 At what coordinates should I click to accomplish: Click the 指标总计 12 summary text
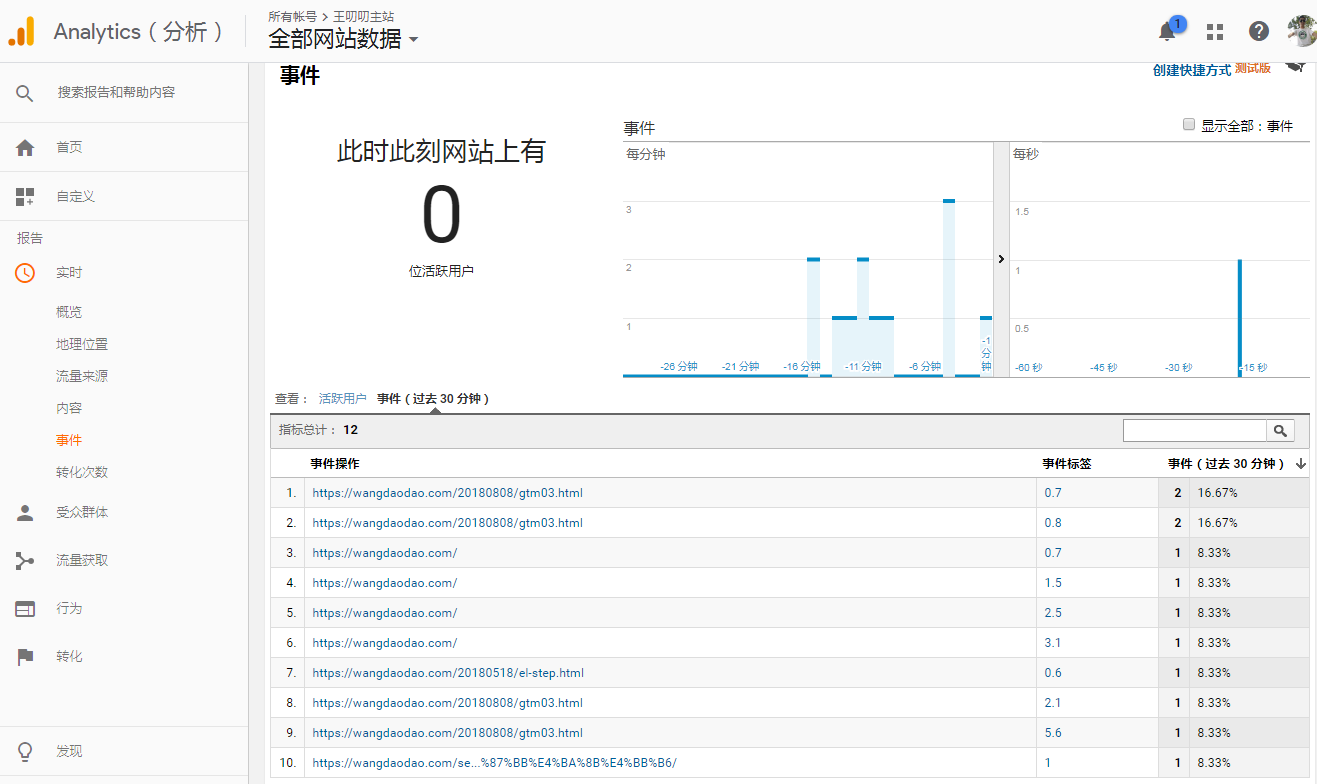click(x=318, y=430)
